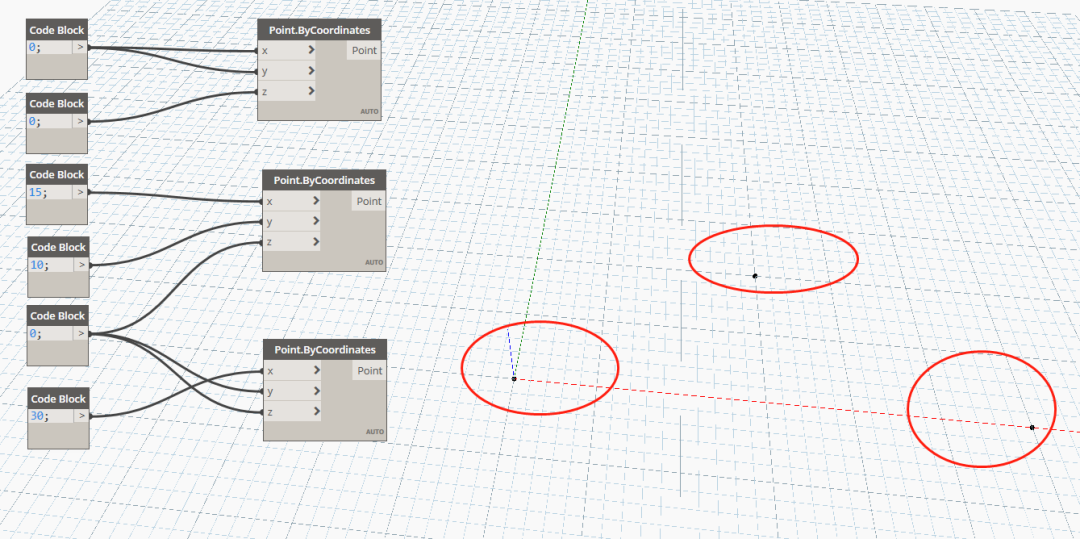
Task: Select title bar of the bottommost Point.ByCoordinates node
Action: pyautogui.click(x=325, y=350)
